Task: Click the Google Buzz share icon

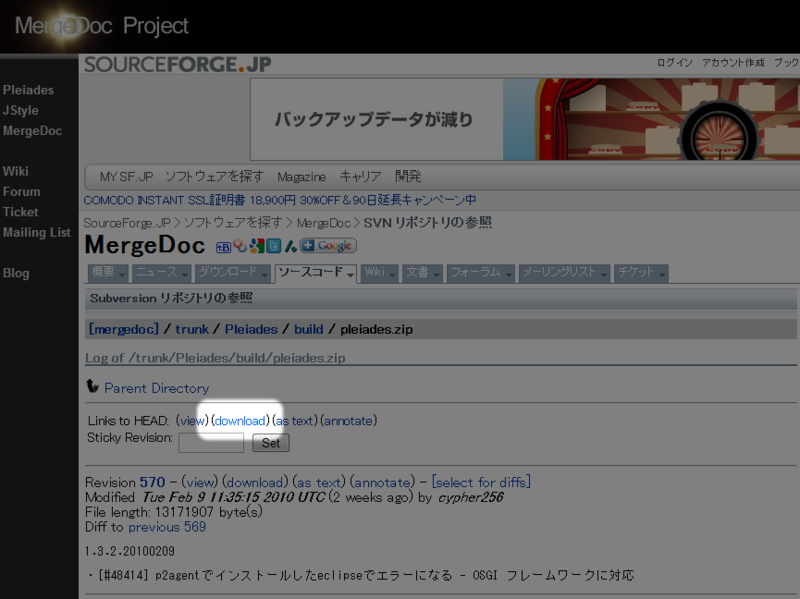Action: pos(257,246)
